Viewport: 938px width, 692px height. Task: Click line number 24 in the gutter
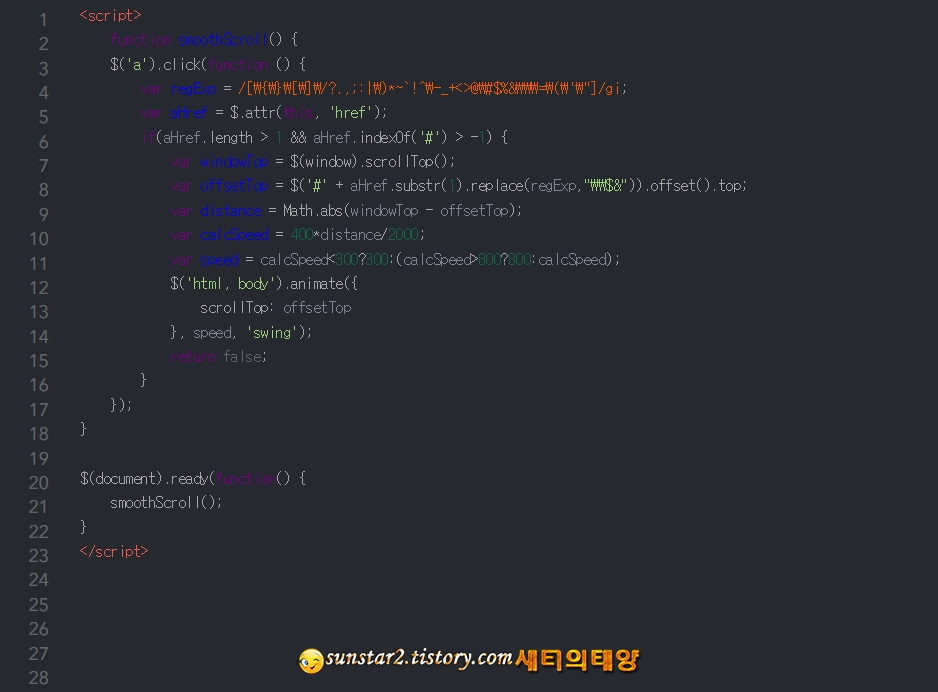39,580
